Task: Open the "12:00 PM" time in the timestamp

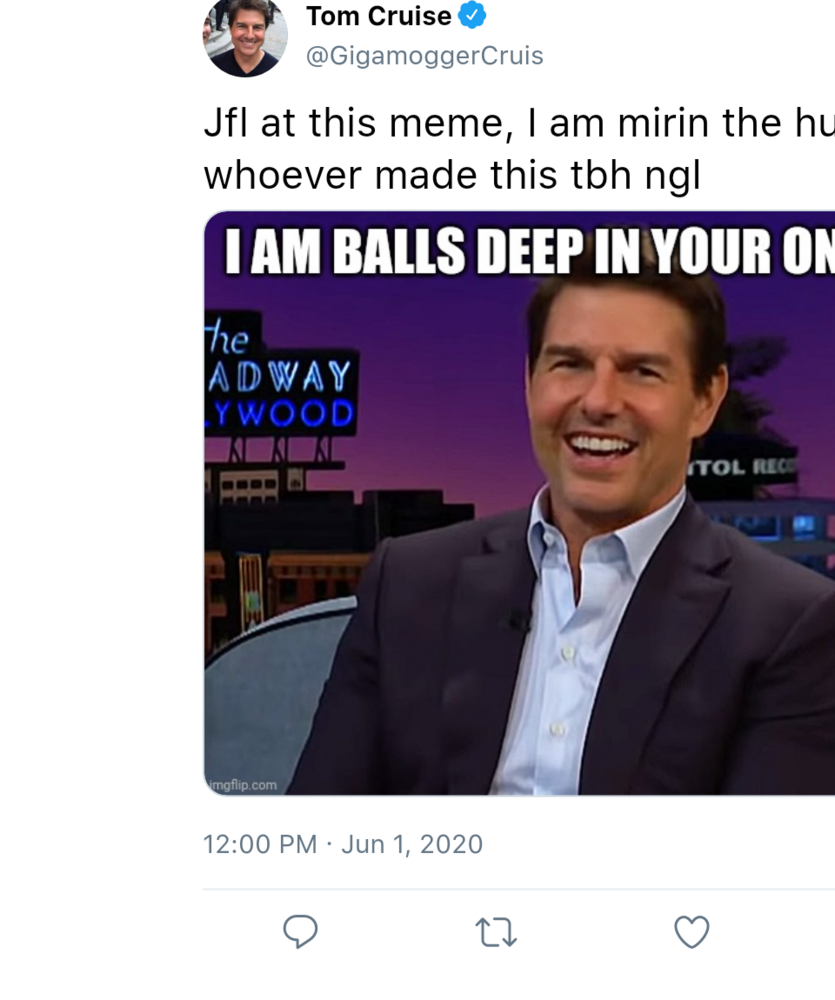Action: coord(259,844)
